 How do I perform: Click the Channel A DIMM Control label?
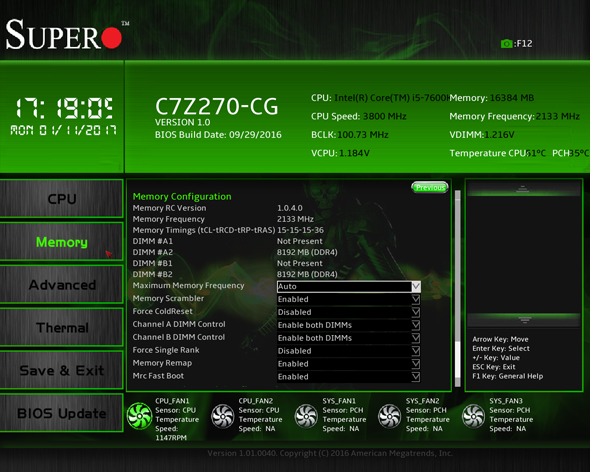point(179,324)
